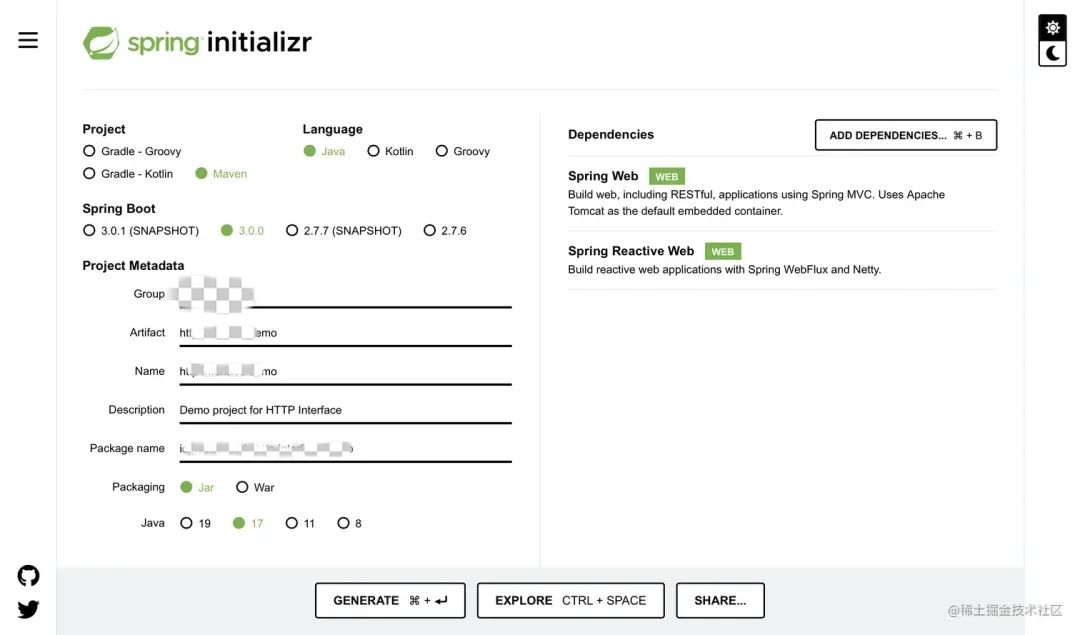Open the Twitter page via its icon
Screen dimensions: 1080x635
[x=27, y=608]
